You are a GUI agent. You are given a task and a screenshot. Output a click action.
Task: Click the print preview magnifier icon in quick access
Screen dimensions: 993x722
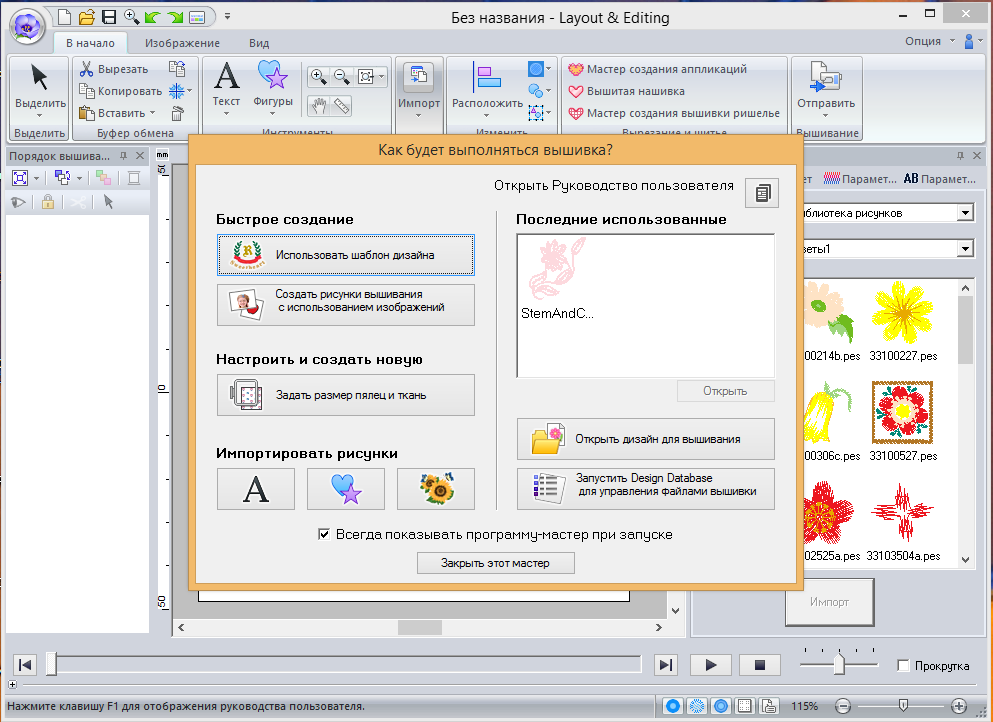131,16
